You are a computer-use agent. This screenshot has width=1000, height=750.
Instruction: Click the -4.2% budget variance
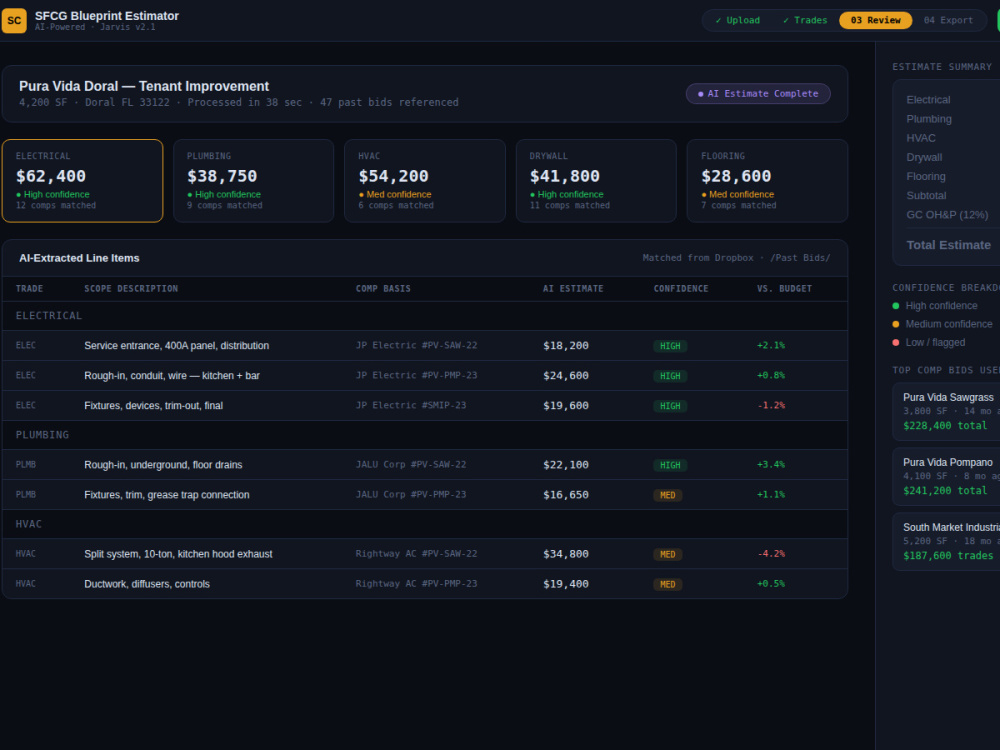coord(771,554)
